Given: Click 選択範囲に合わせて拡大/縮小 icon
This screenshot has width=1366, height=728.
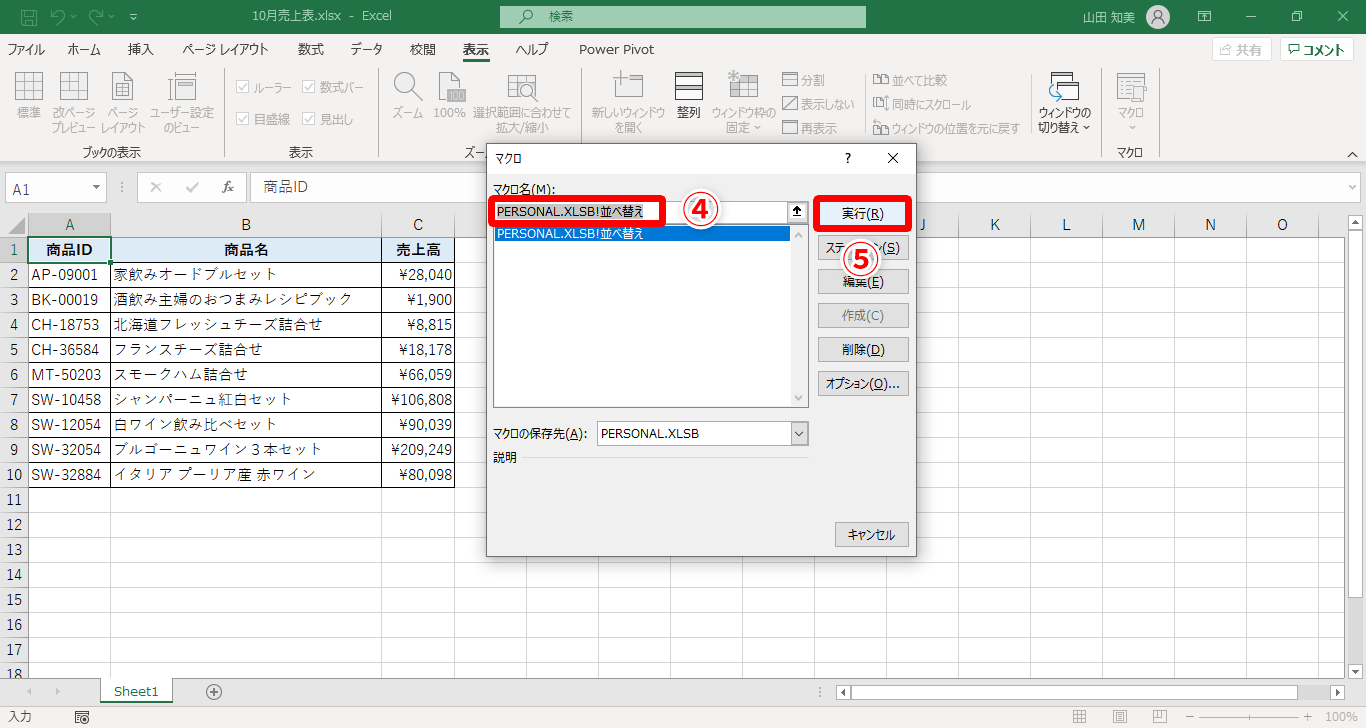Looking at the screenshot, I should (x=522, y=103).
